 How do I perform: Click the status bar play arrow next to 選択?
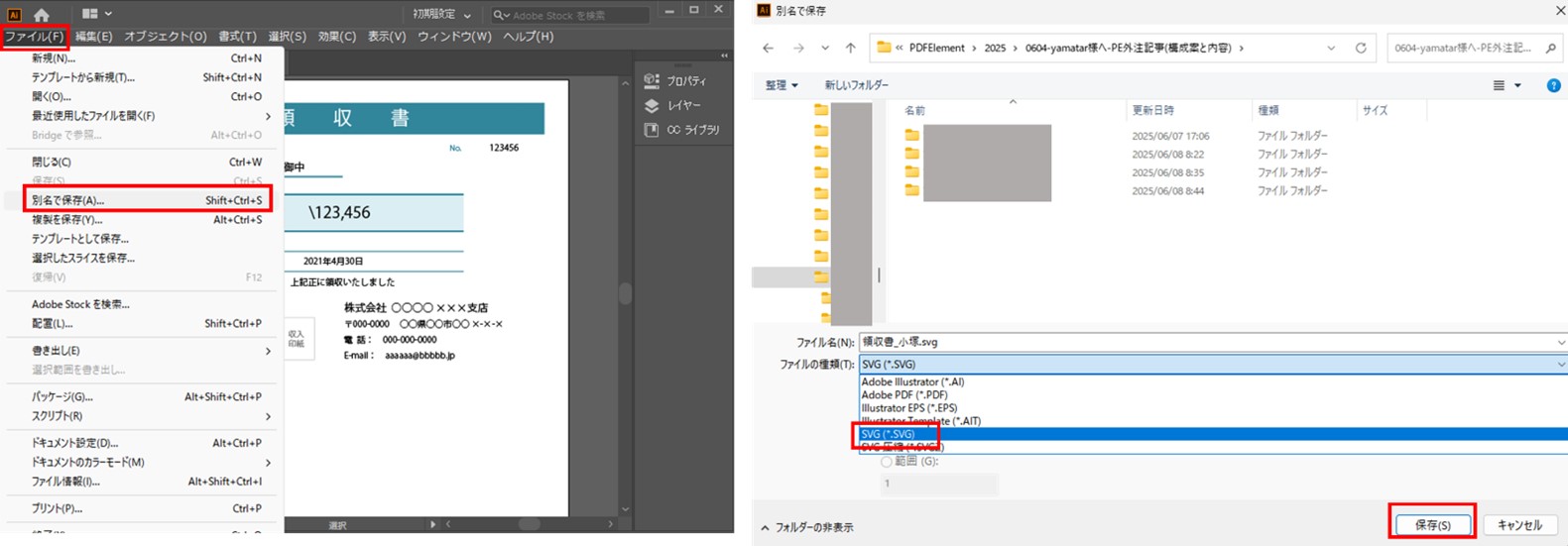(x=431, y=524)
